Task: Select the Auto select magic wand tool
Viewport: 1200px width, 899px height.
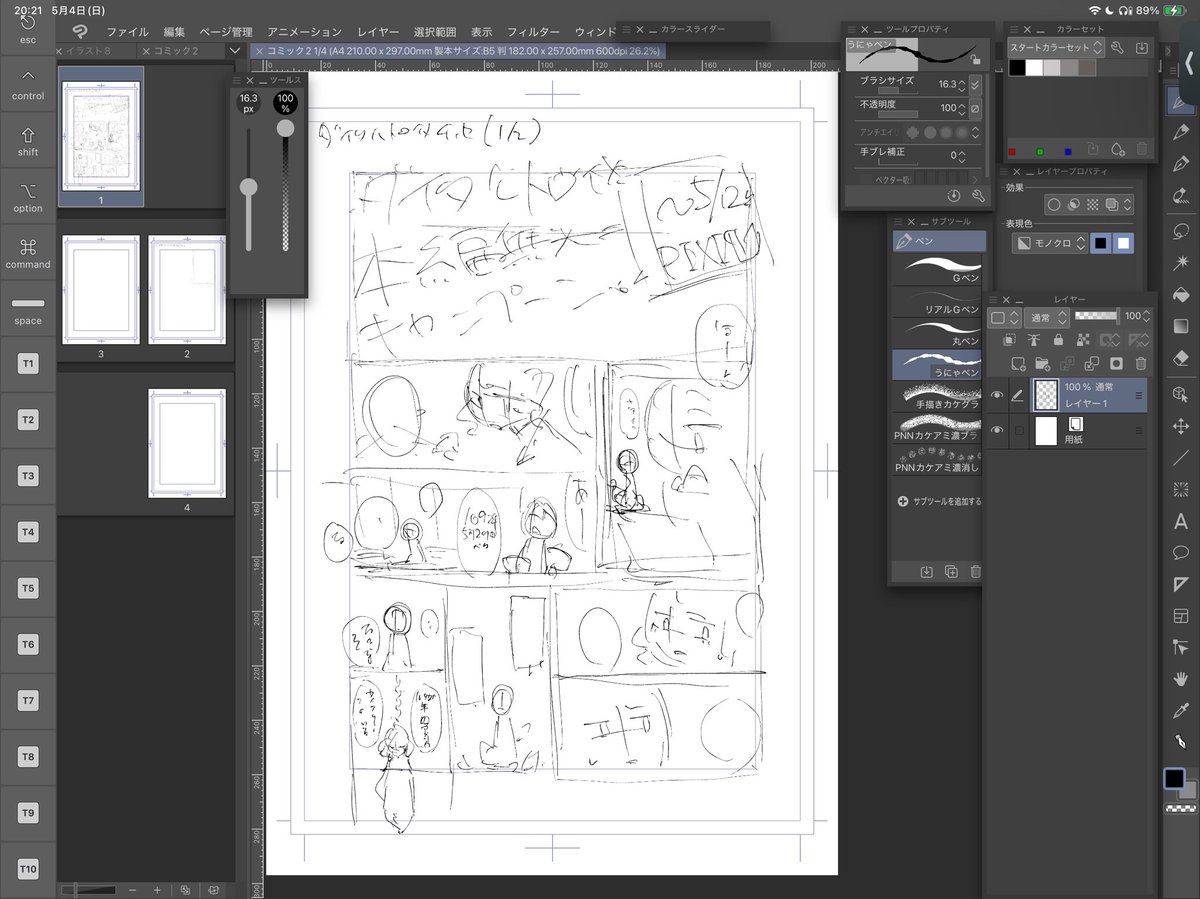Action: tap(1180, 263)
